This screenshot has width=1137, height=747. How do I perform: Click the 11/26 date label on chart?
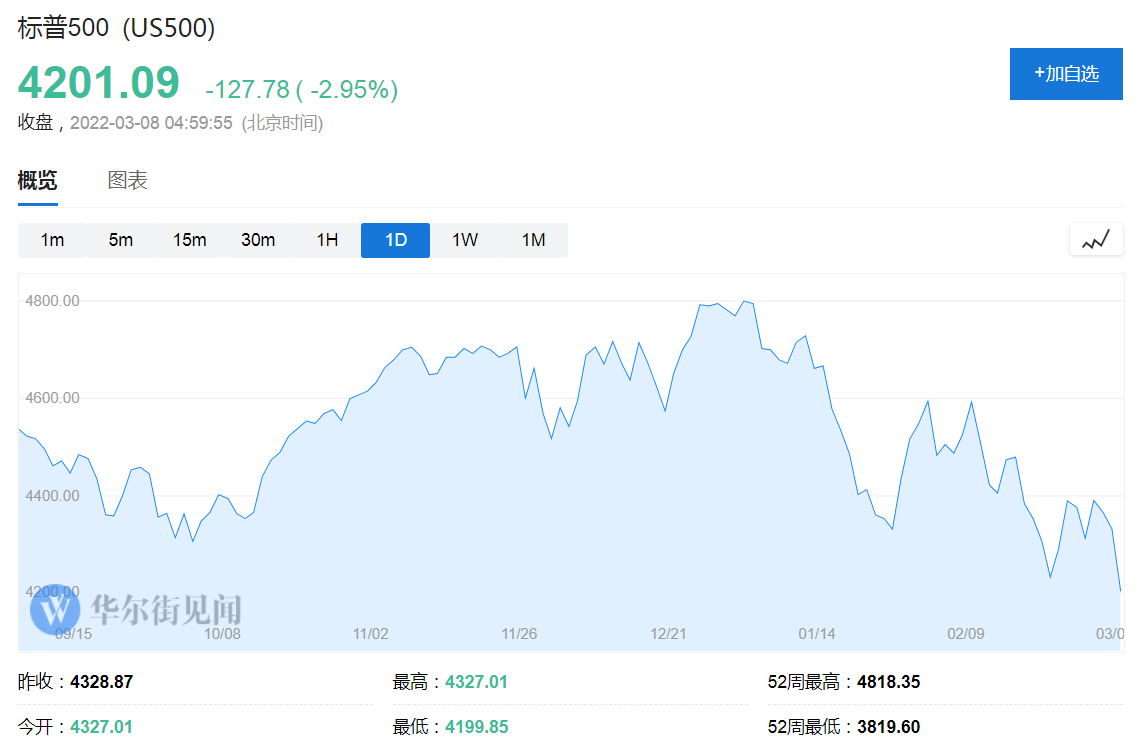click(x=519, y=634)
